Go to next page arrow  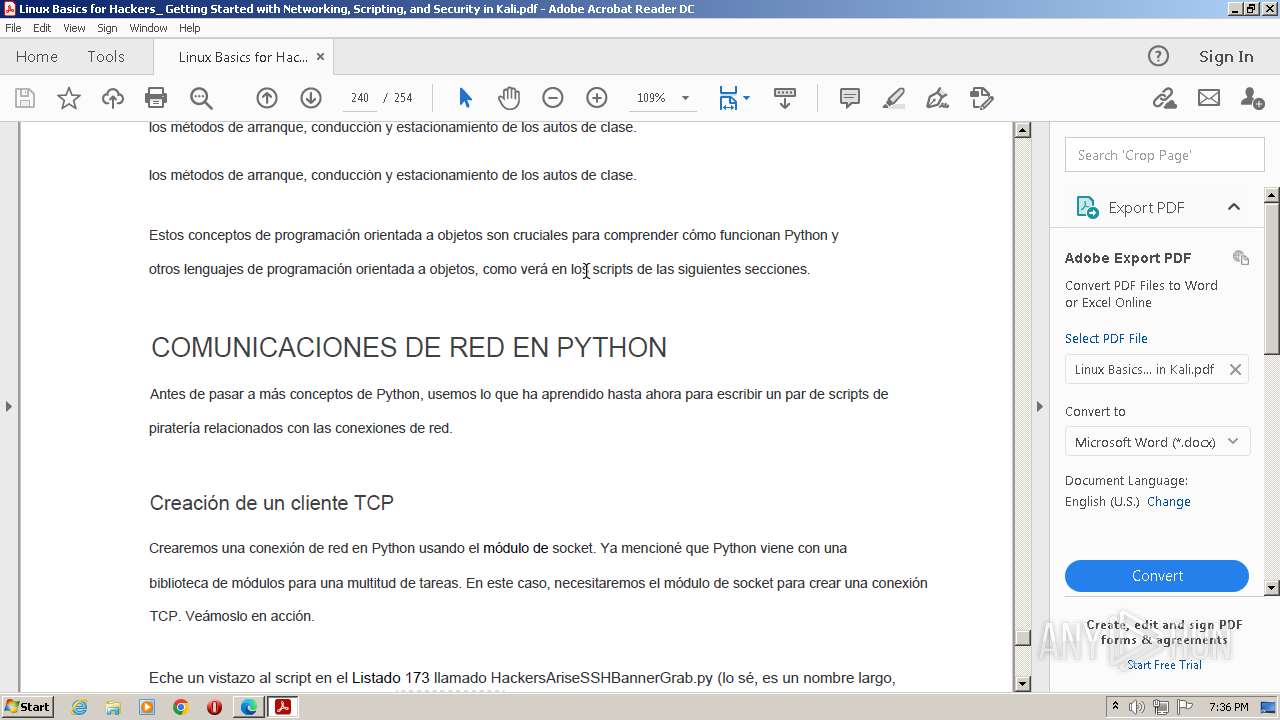[311, 98]
